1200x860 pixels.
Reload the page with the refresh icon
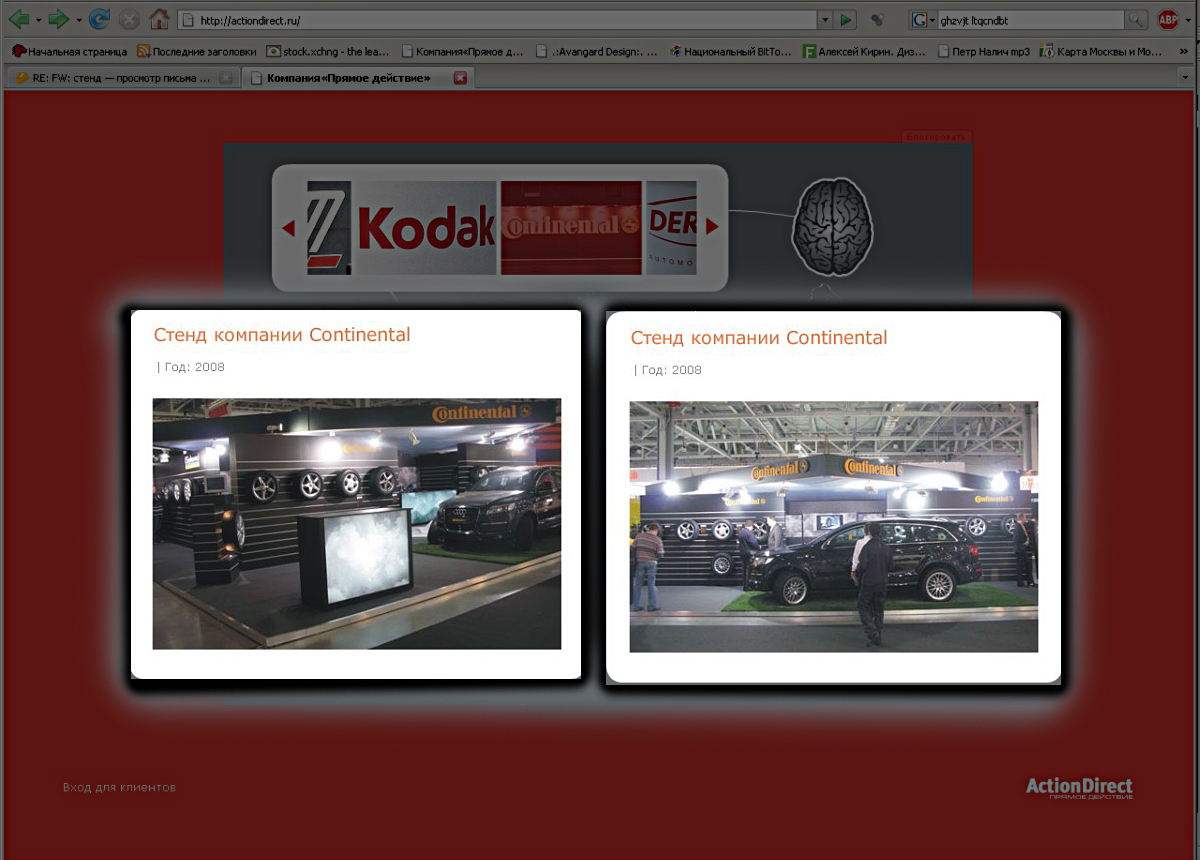pyautogui.click(x=99, y=20)
